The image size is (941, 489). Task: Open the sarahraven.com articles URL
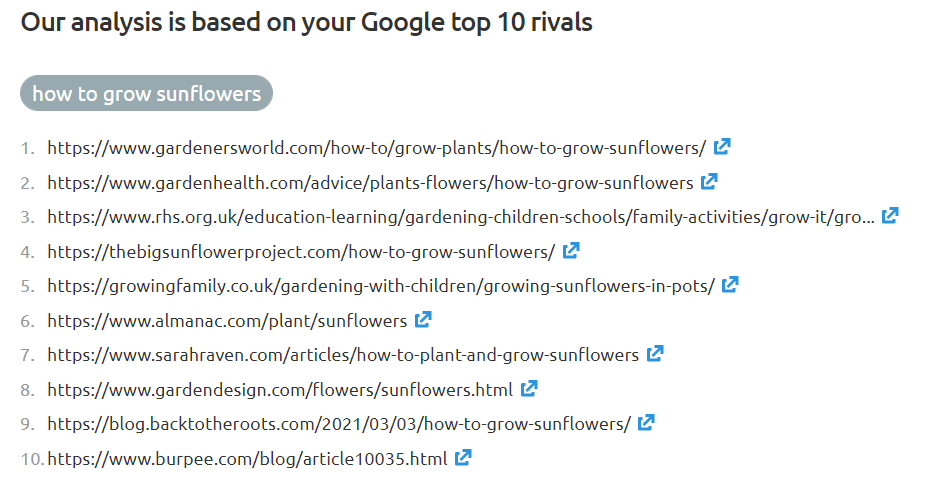[343, 355]
